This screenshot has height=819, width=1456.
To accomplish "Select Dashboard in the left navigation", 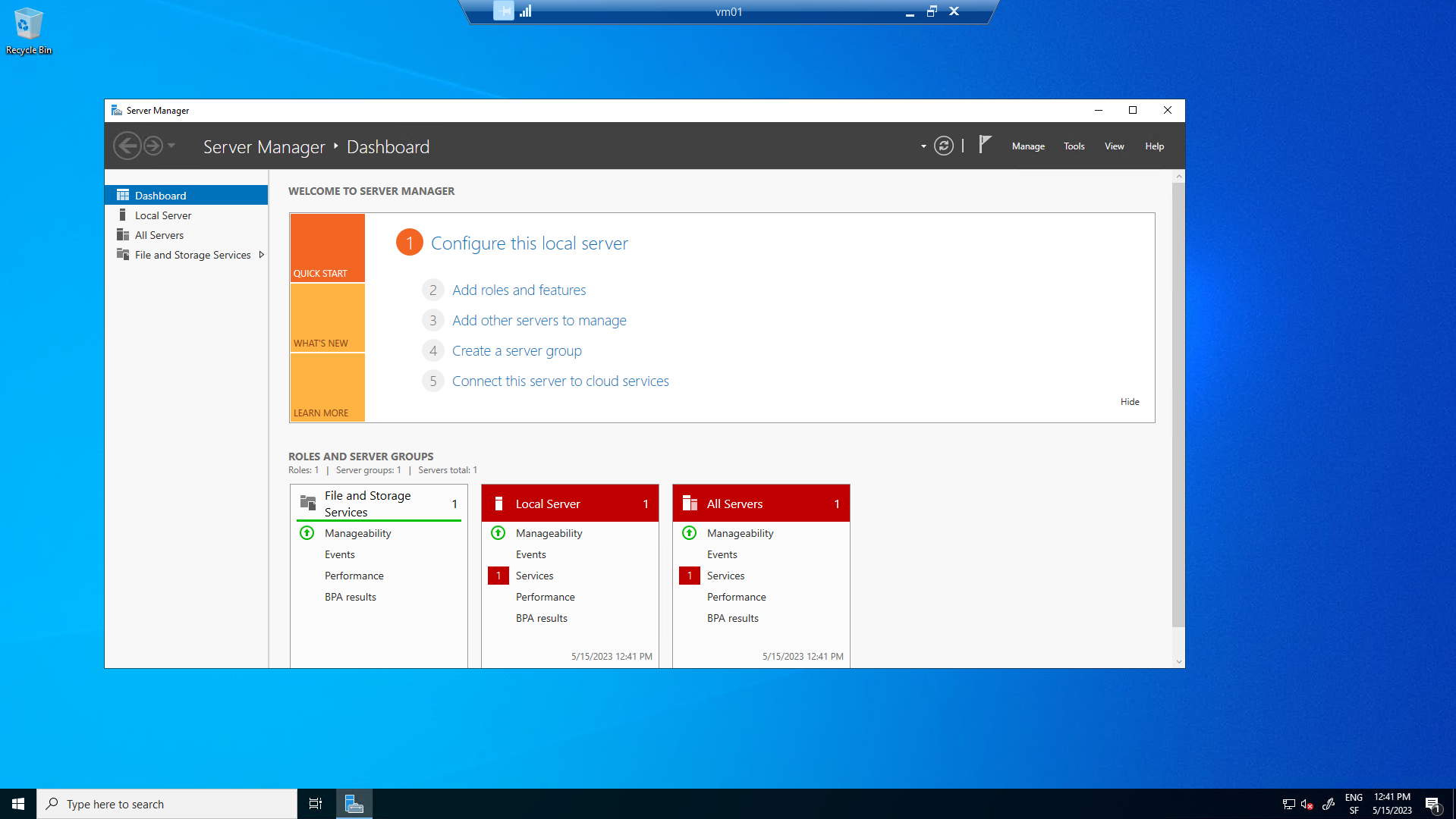I will pyautogui.click(x=186, y=195).
